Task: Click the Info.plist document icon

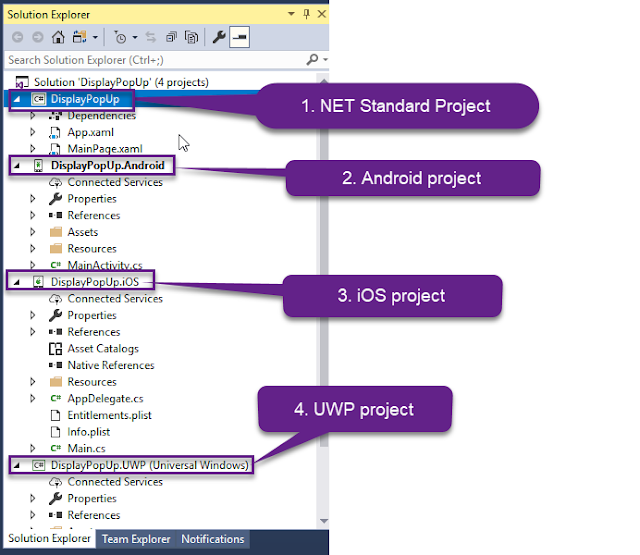Action: pyautogui.click(x=55, y=432)
